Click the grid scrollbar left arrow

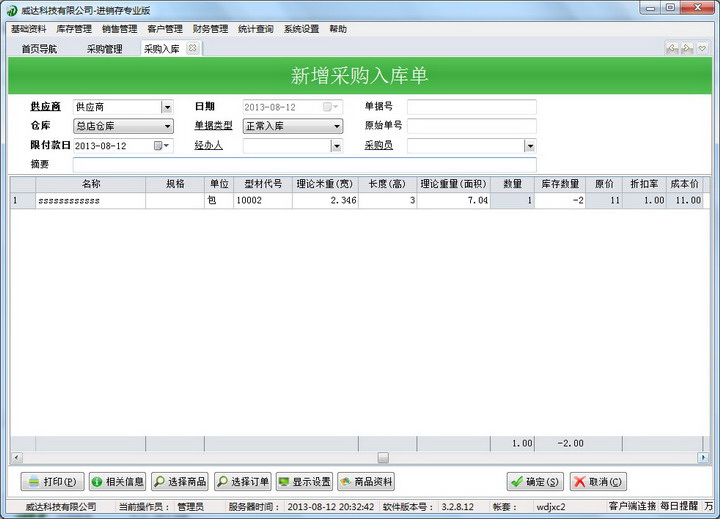click(x=17, y=457)
